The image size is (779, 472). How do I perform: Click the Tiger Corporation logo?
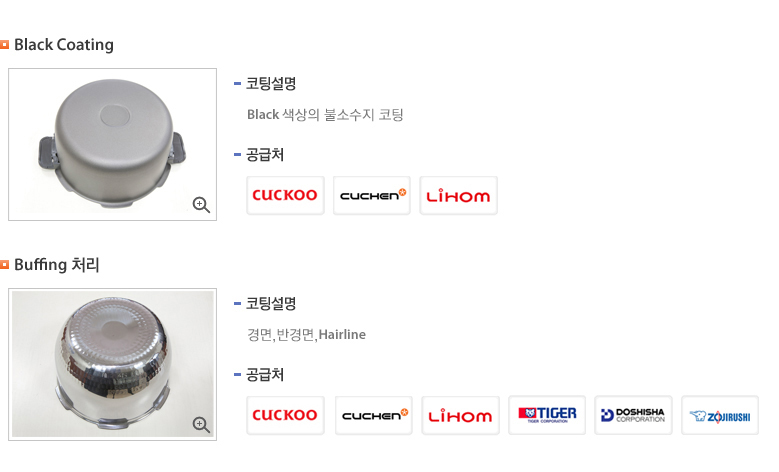coord(547,415)
